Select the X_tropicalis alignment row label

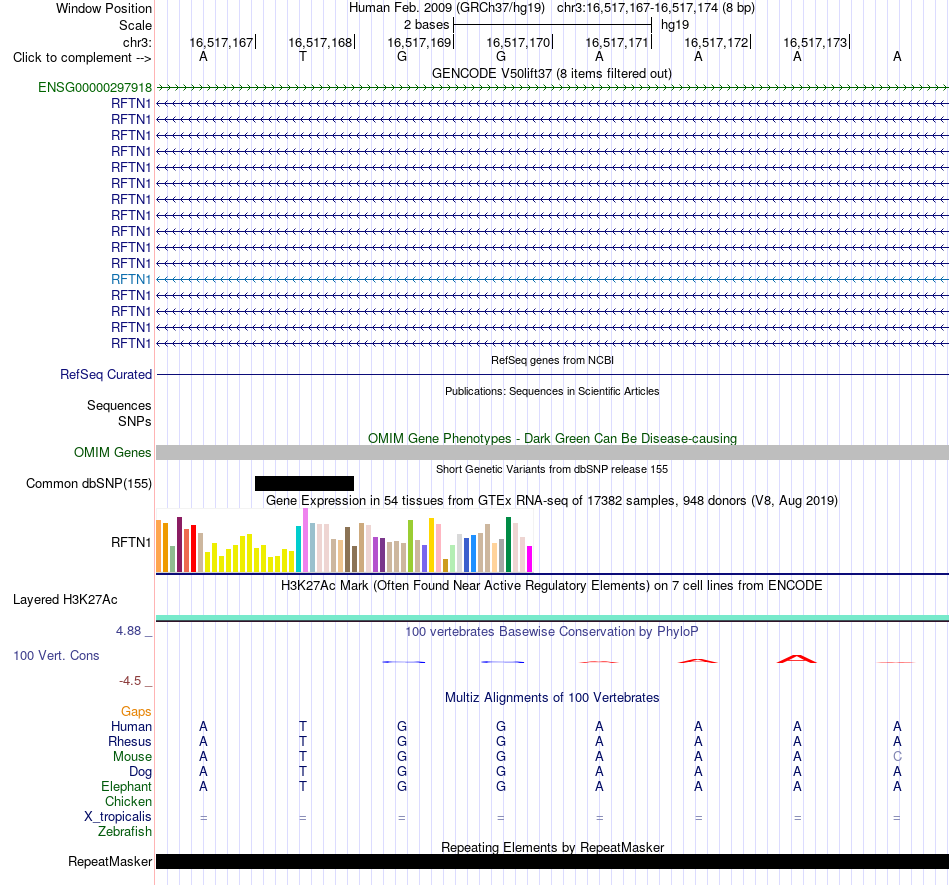[118, 817]
